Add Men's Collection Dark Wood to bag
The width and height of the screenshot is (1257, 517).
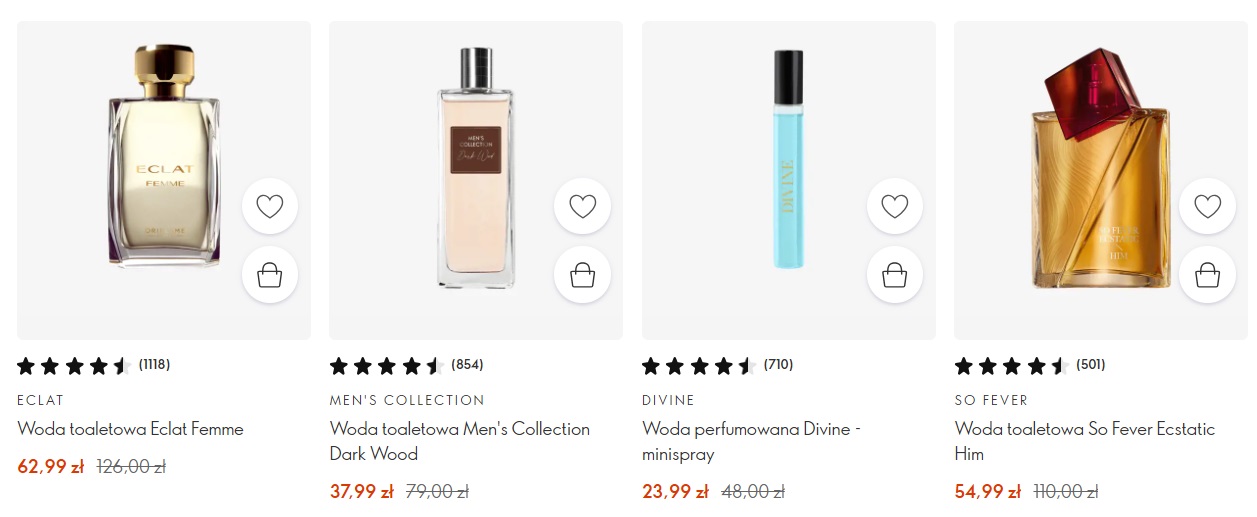click(582, 275)
